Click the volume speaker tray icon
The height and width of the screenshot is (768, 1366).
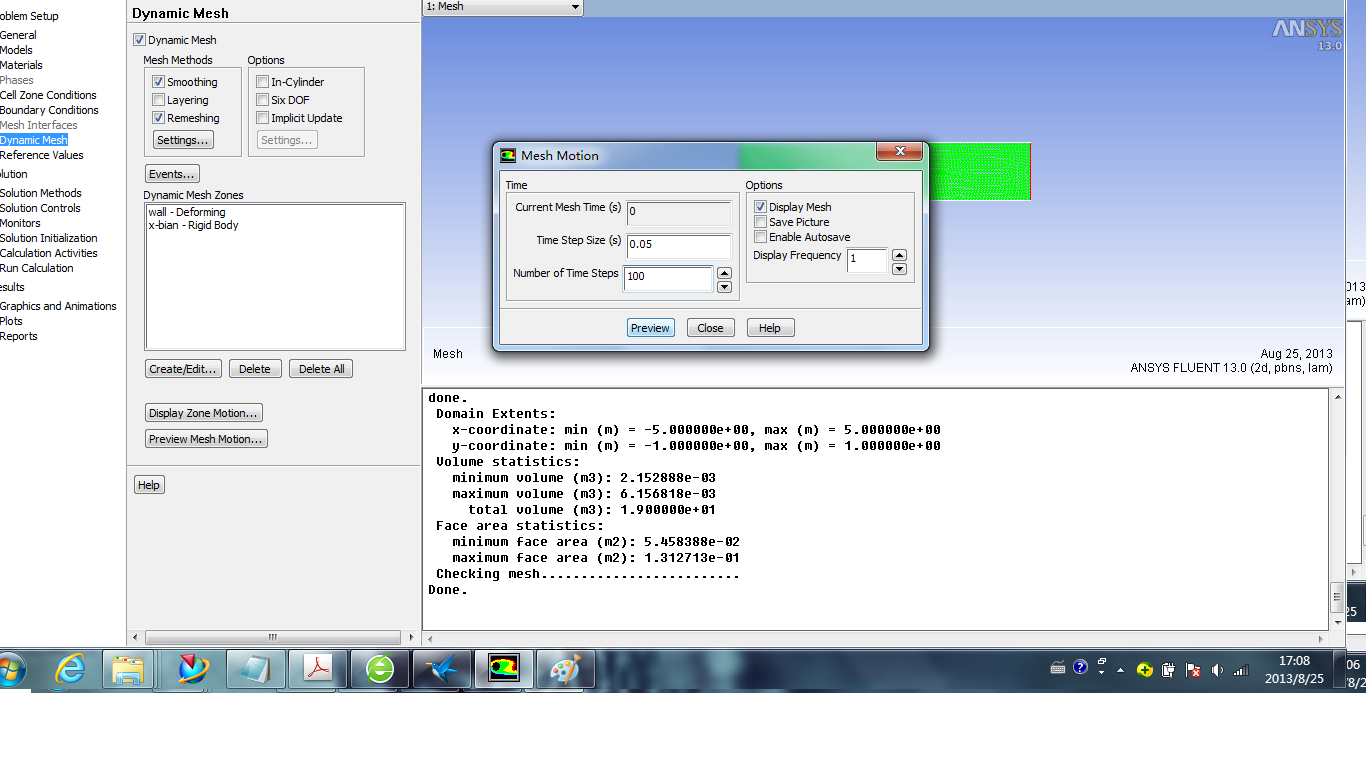[x=1217, y=670]
